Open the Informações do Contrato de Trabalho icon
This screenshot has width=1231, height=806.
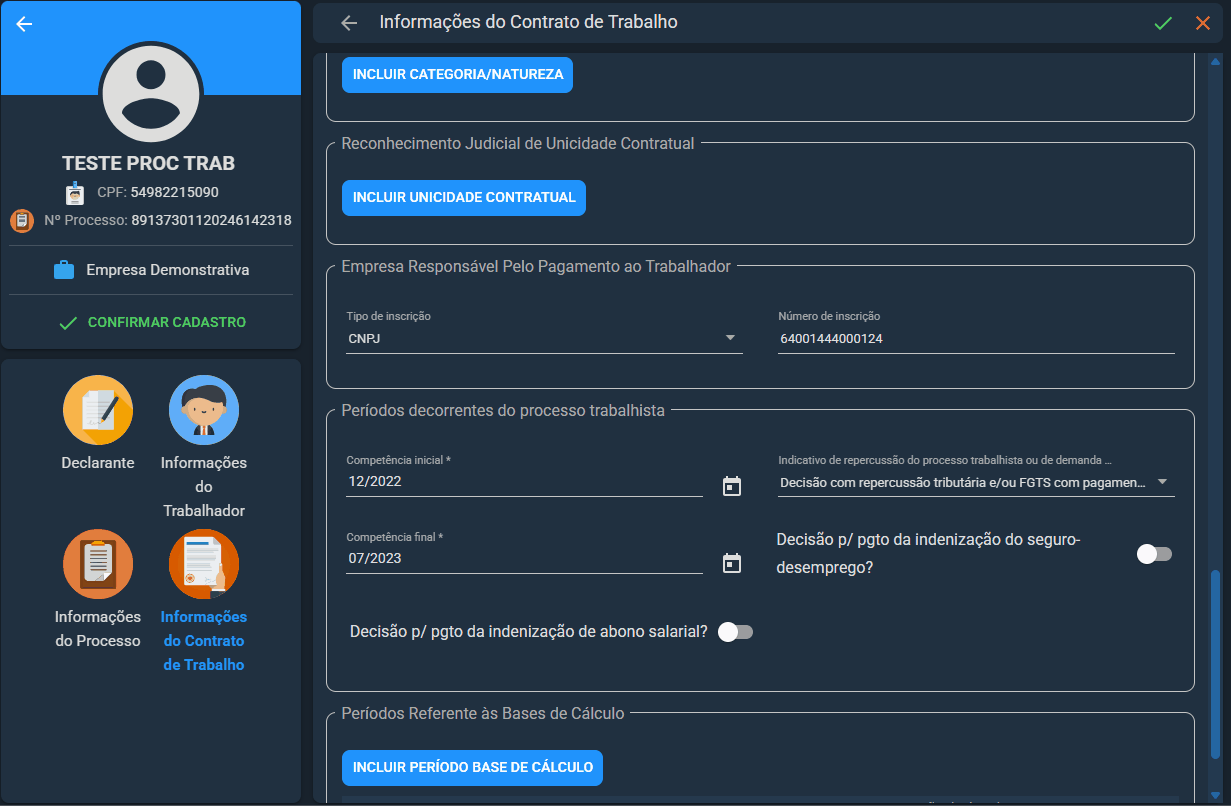204,564
